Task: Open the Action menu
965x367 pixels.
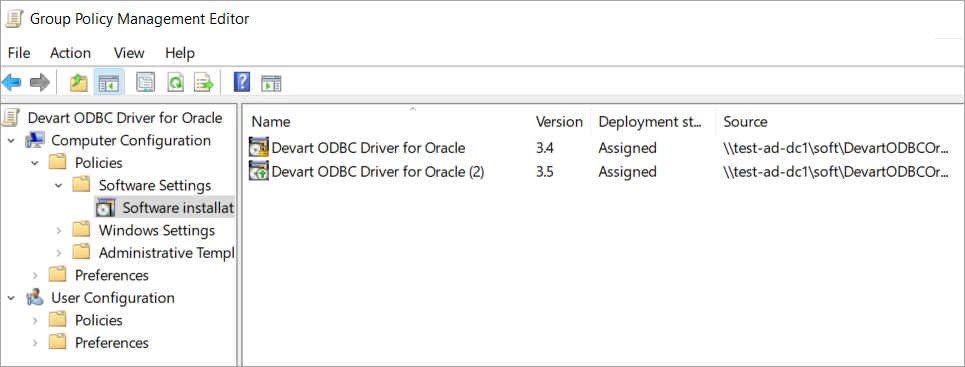Action: pos(70,53)
